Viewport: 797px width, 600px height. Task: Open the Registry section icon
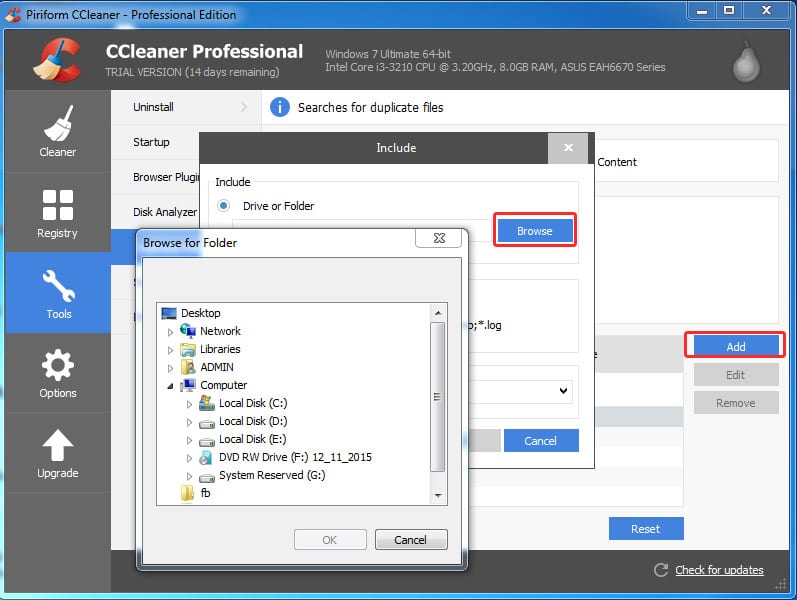point(57,206)
